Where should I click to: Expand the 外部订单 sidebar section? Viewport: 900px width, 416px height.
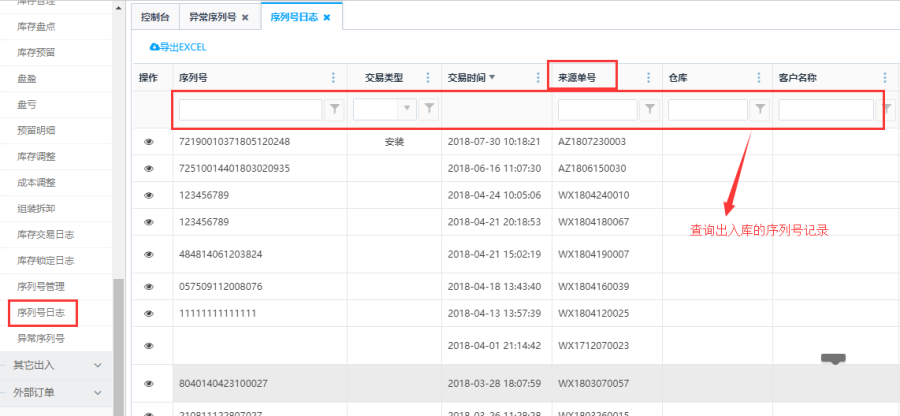pyautogui.click(x=98, y=392)
